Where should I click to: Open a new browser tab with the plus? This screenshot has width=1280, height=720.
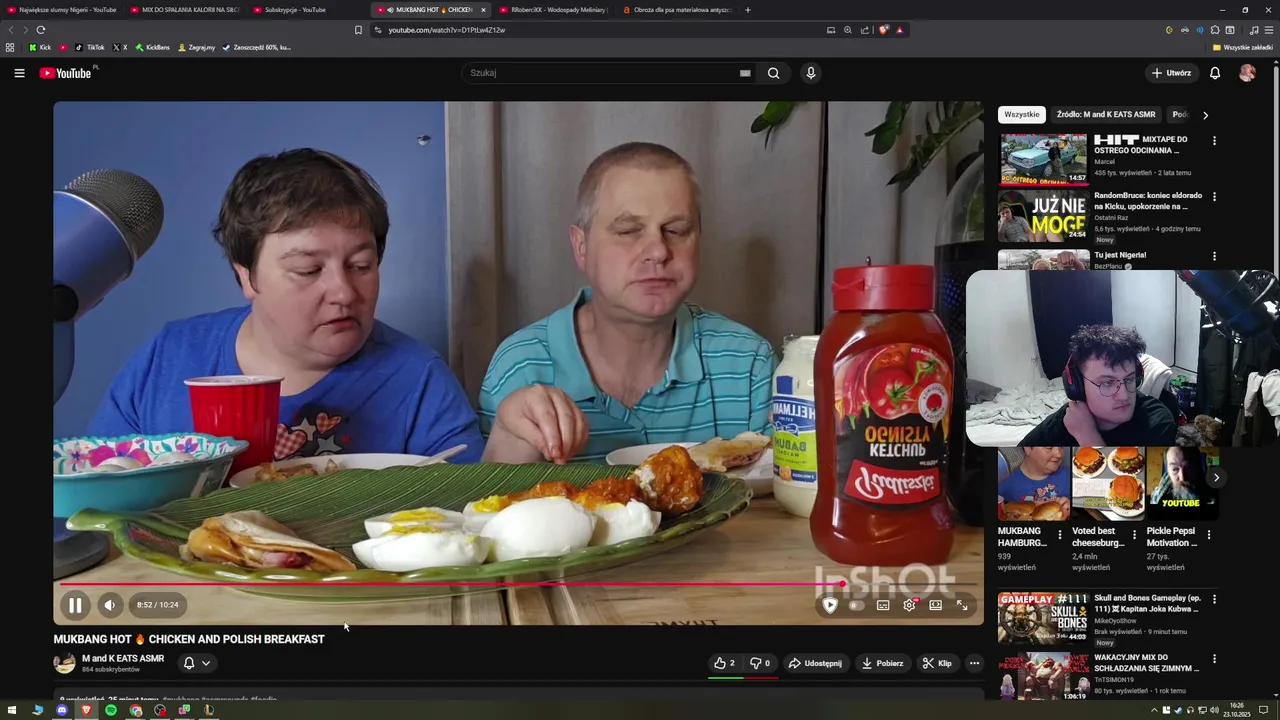[x=748, y=10]
